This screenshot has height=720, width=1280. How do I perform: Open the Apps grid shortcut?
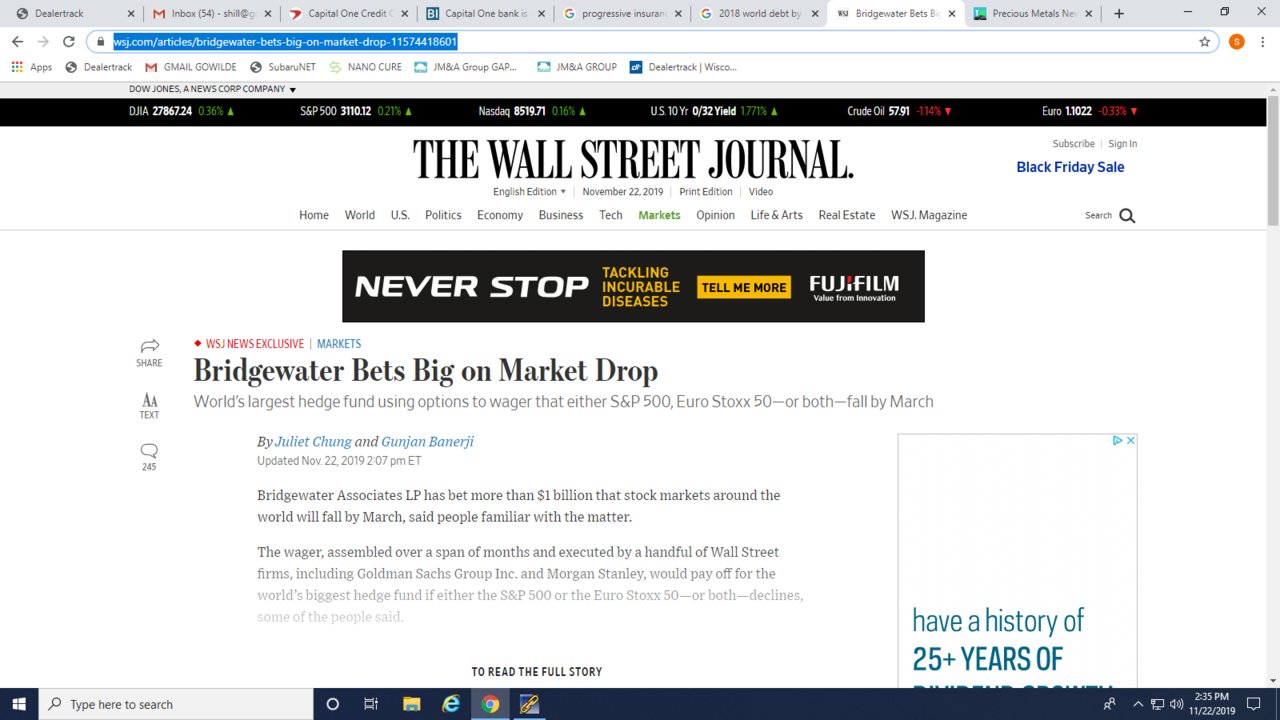click(x=31, y=67)
